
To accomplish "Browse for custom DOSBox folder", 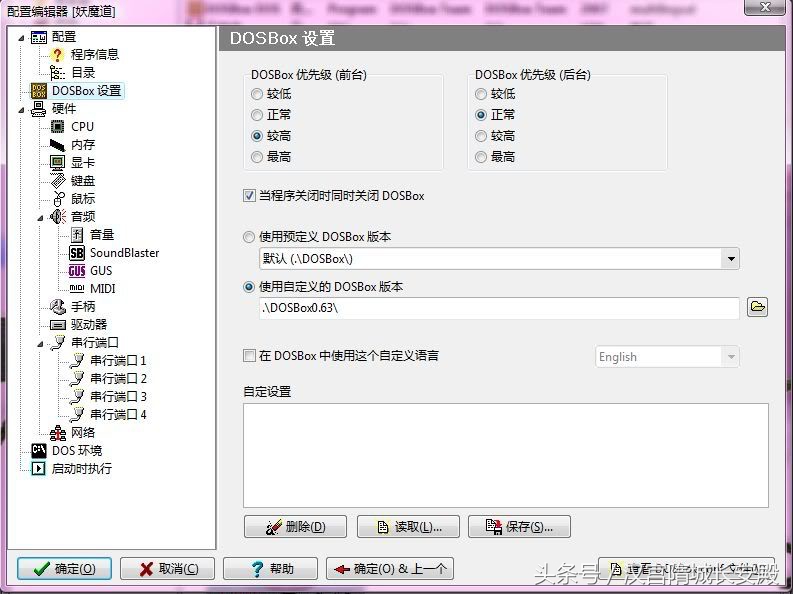I will [757, 307].
